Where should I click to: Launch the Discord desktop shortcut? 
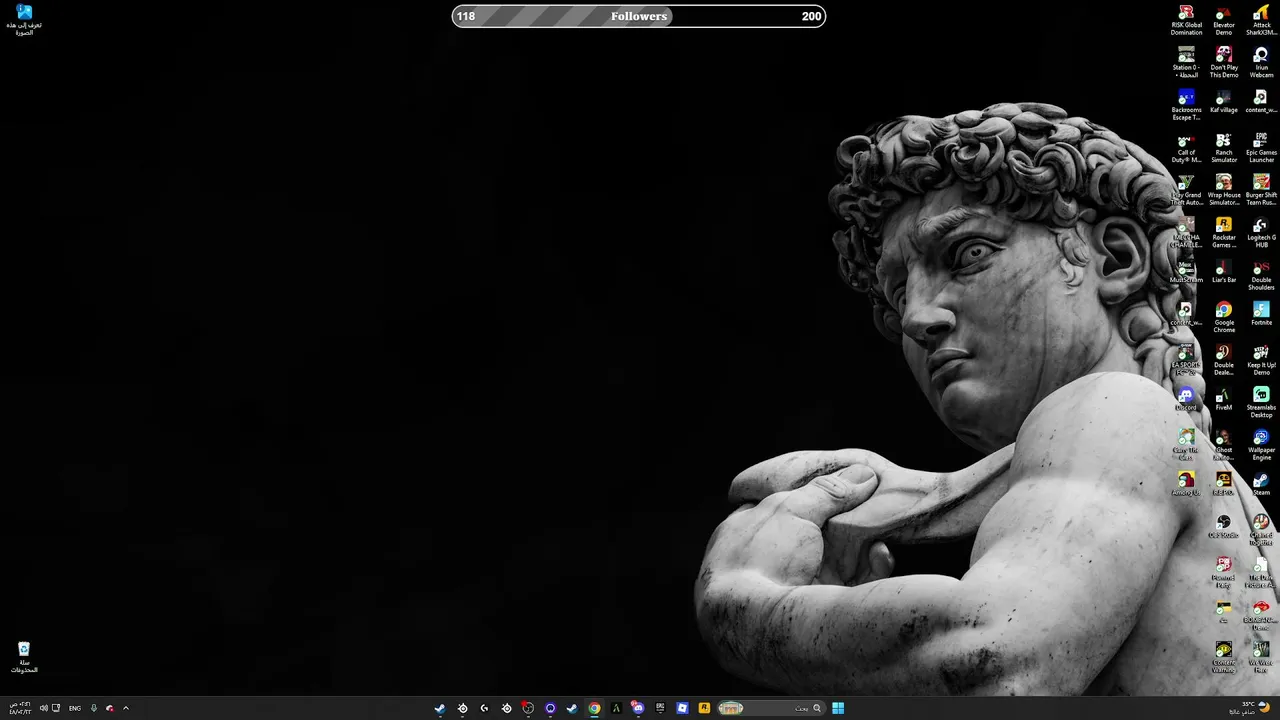(1186, 399)
